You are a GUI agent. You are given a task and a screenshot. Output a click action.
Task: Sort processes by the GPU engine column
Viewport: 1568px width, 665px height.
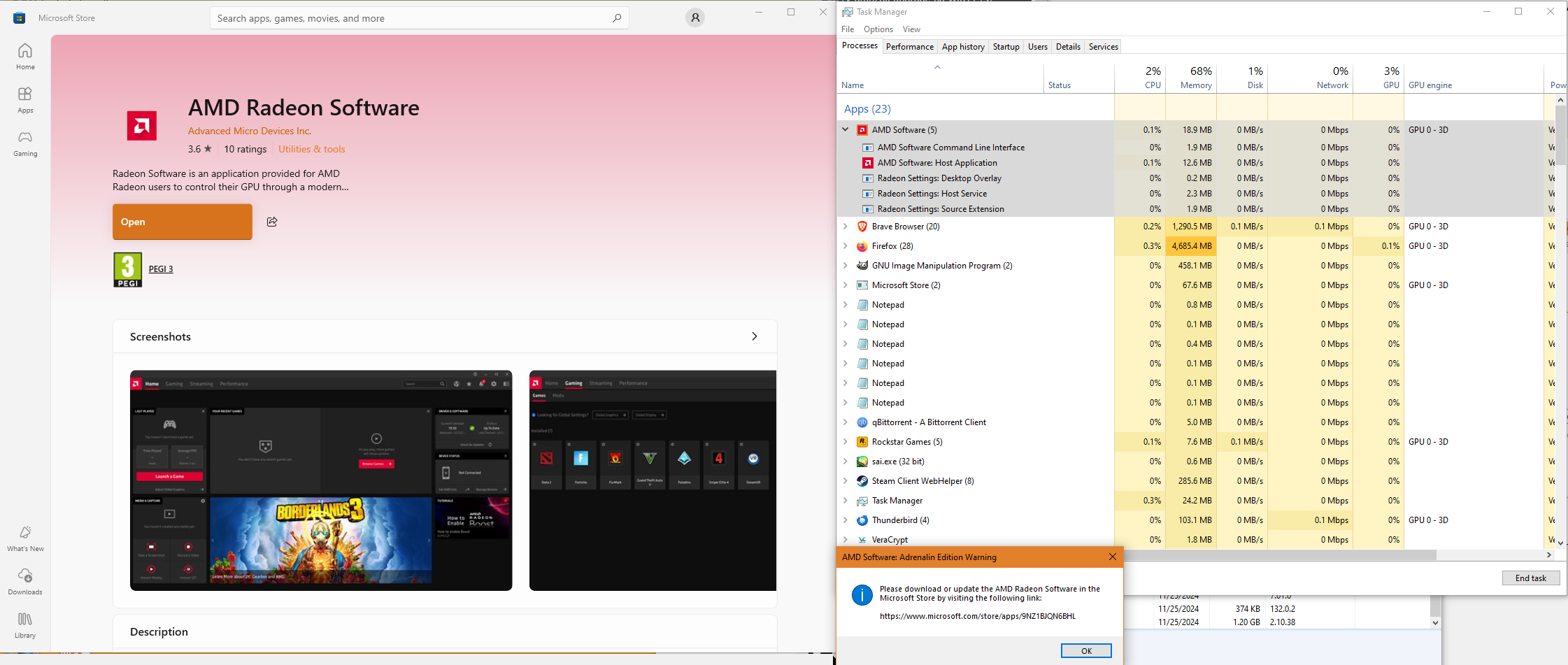[x=1474, y=78]
